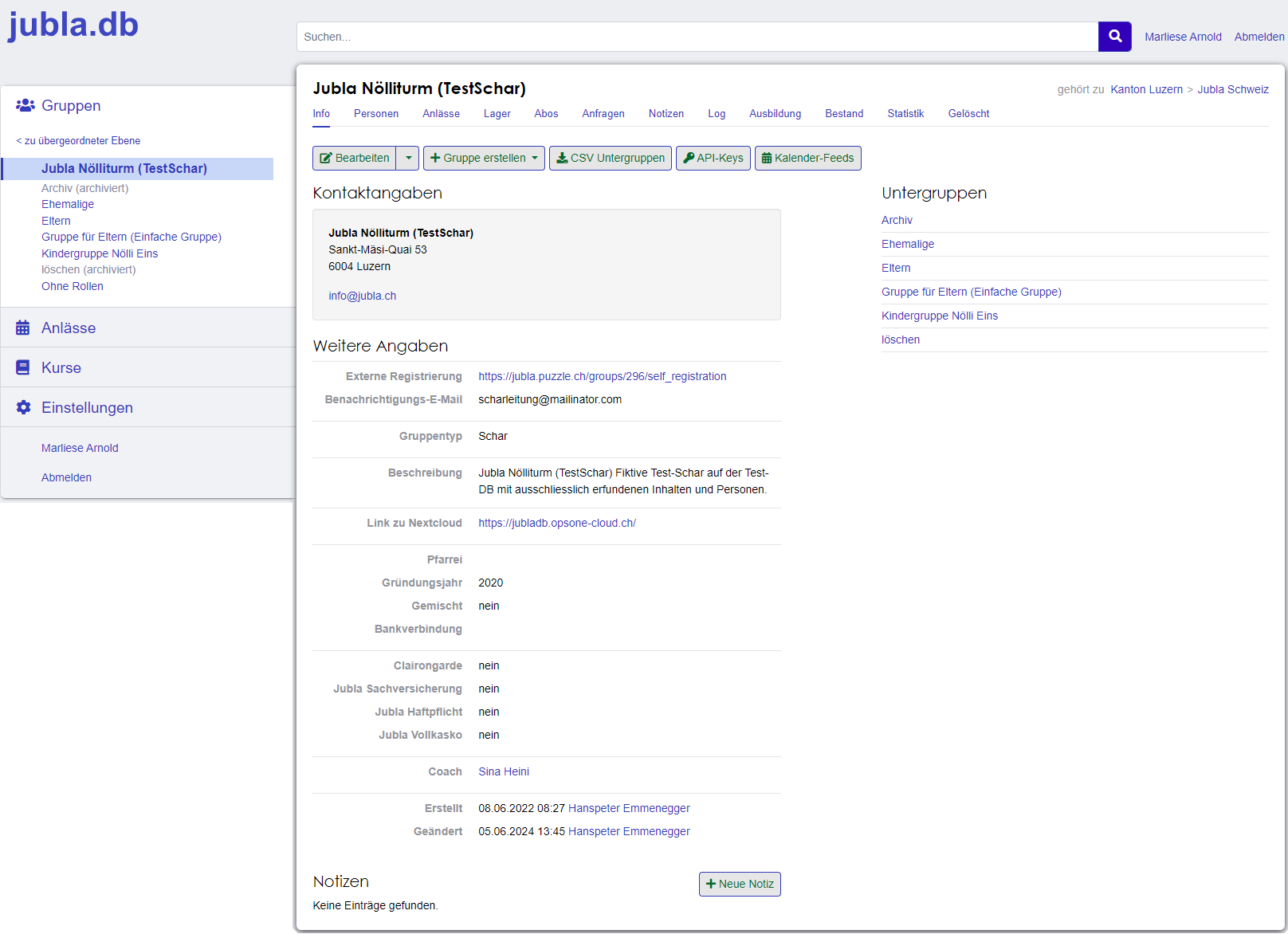Click the Gruppen people icon in sidebar
This screenshot has width=1288, height=934.
[x=25, y=105]
